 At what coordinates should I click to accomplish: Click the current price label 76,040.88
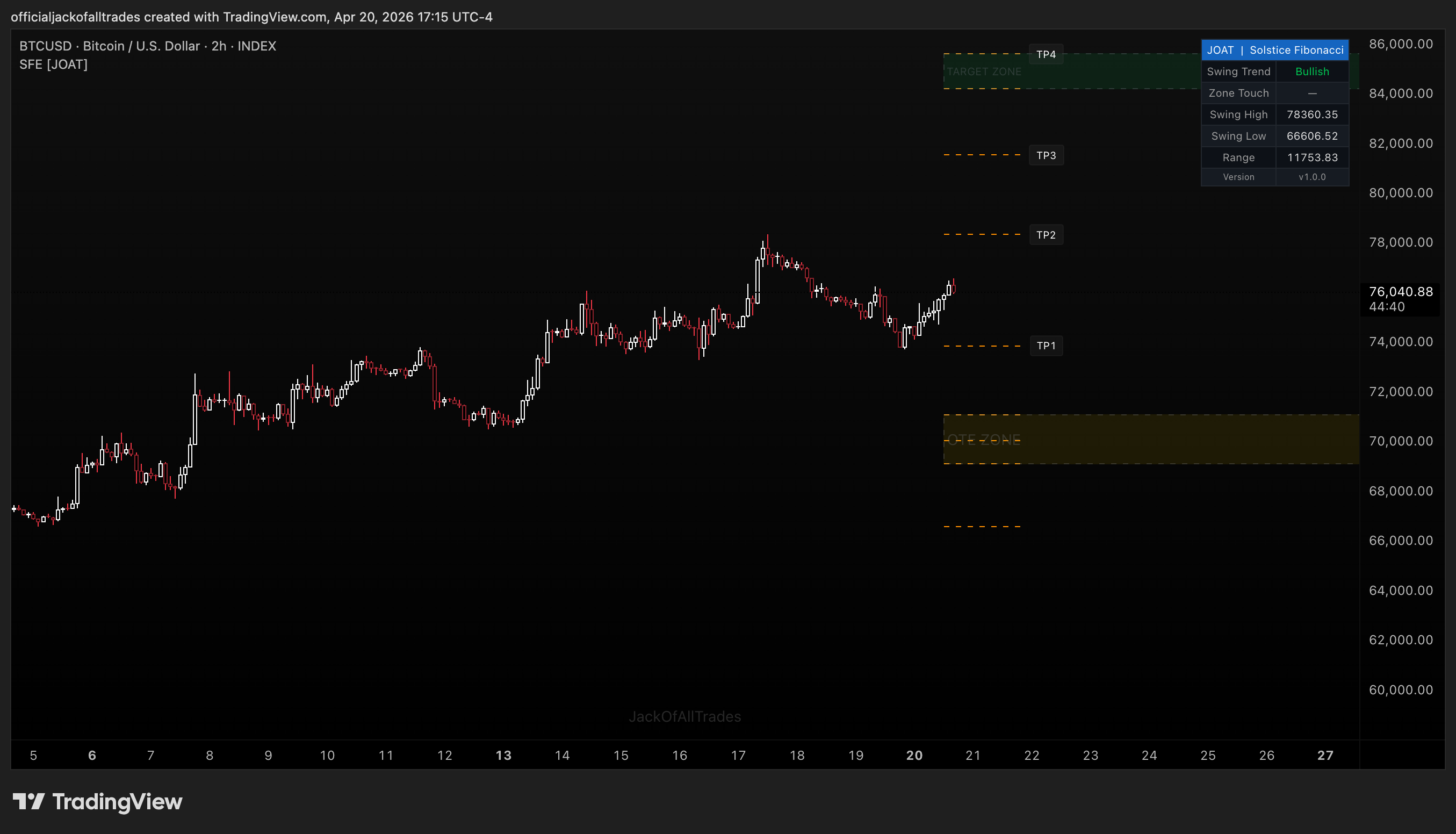click(x=1401, y=292)
